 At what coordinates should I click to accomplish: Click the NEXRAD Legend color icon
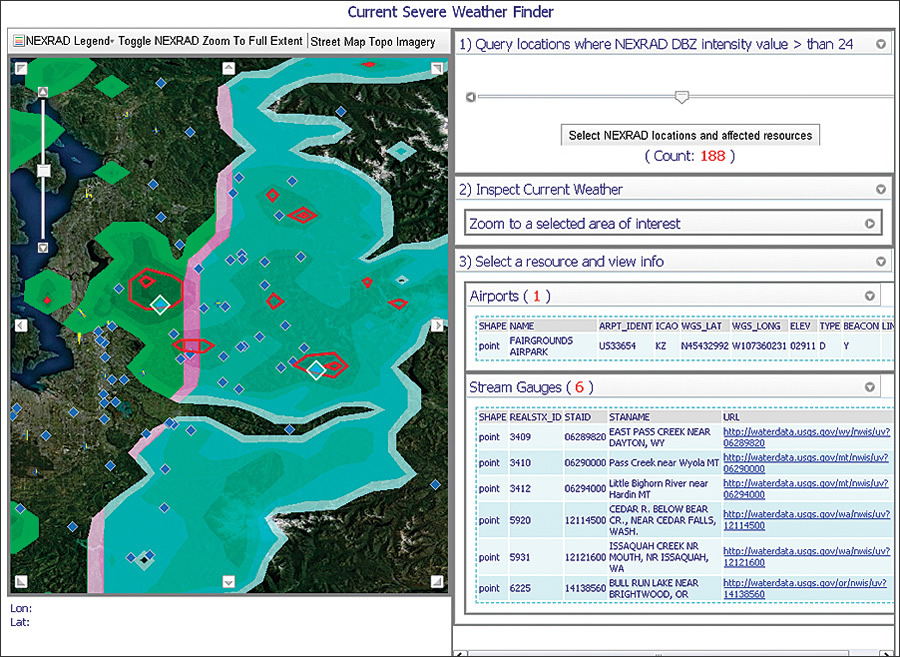tap(19, 41)
